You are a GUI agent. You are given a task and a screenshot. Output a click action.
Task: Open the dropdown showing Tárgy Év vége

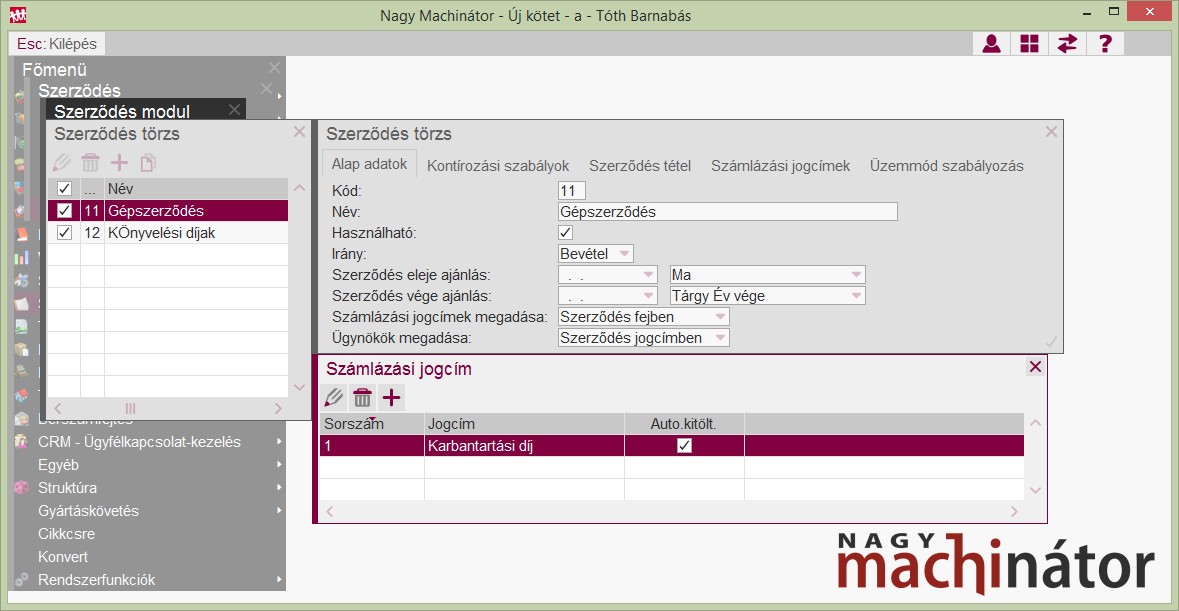pyautogui.click(x=856, y=296)
